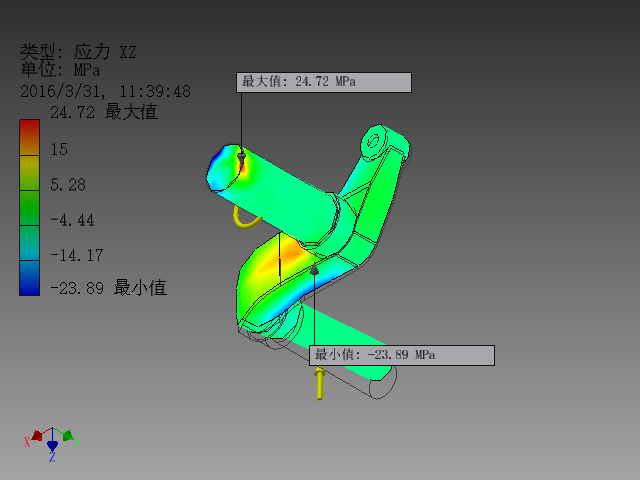Click the '单位: MPa' unit text
Screen dimensions: 640x480
[x=60, y=70]
